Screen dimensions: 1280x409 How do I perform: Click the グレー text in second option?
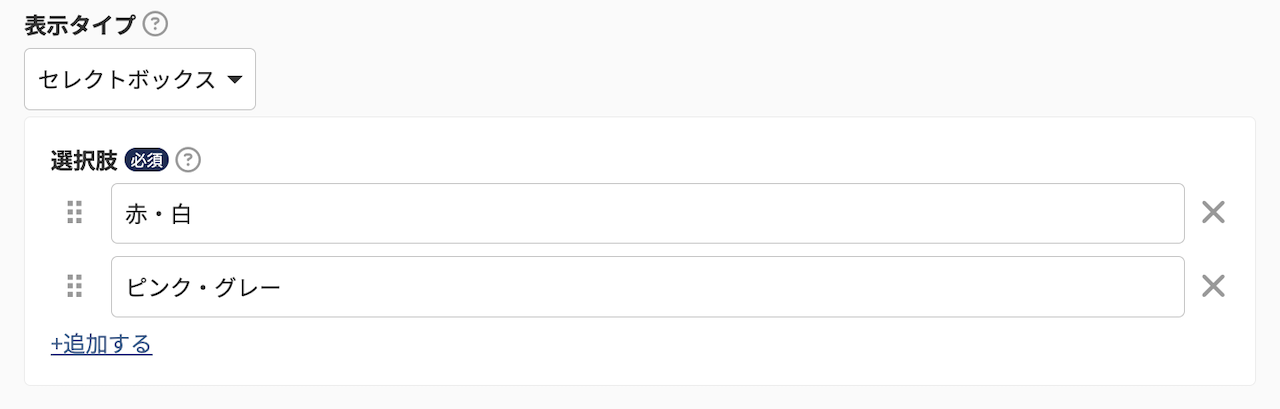[x=247, y=287]
